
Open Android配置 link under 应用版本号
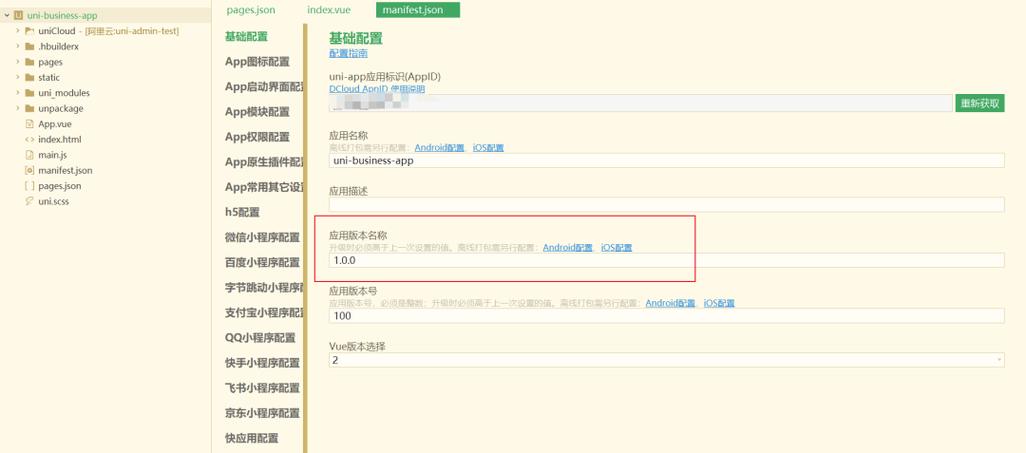671,303
